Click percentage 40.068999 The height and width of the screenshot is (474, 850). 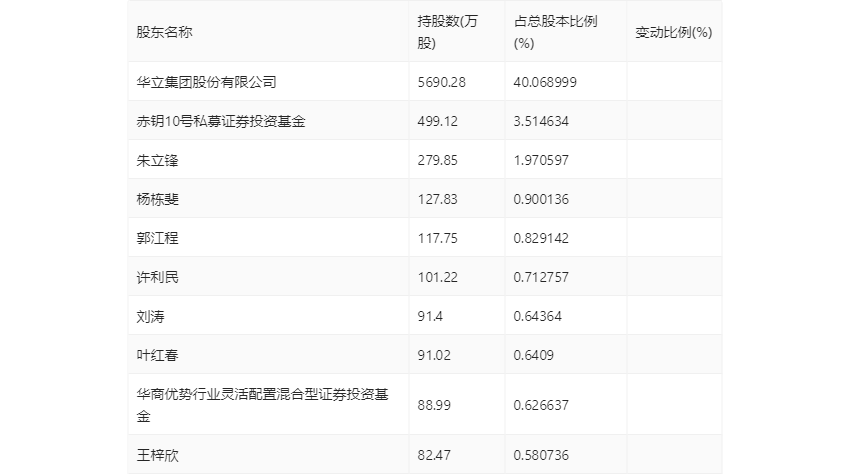pos(545,82)
